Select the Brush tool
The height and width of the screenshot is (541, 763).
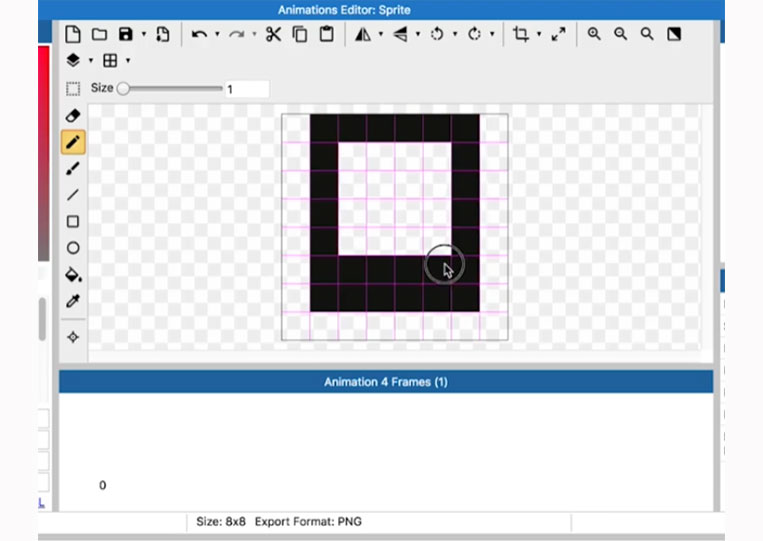(x=73, y=168)
